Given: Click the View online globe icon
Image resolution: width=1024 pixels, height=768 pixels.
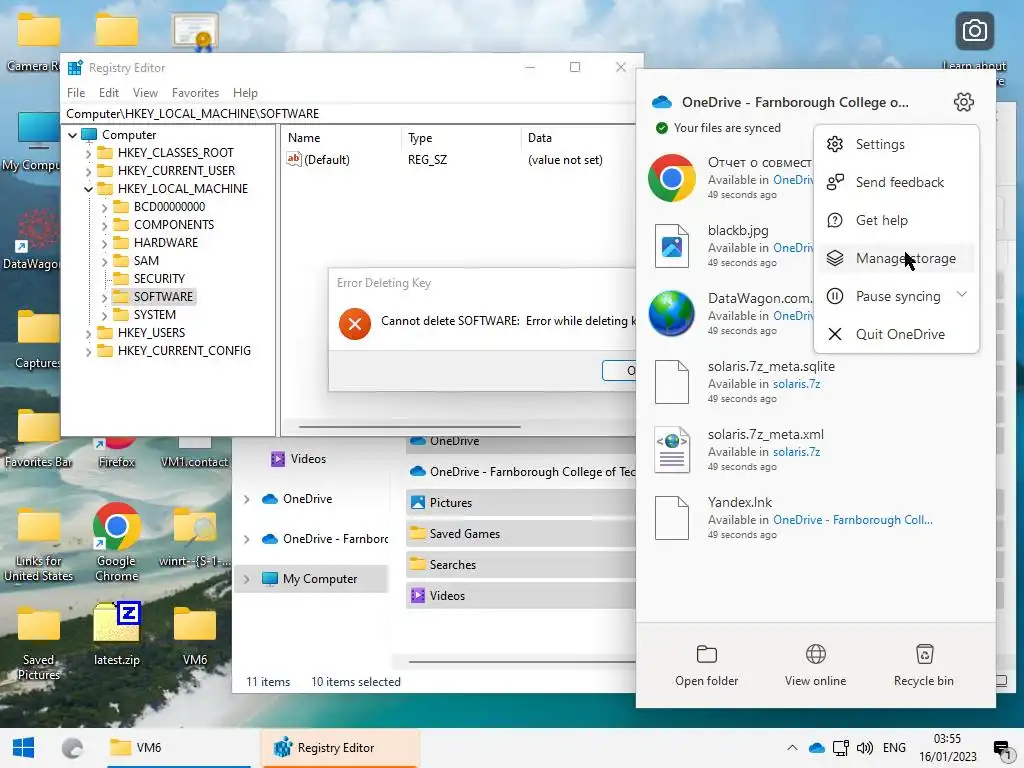Looking at the screenshot, I should tap(816, 654).
